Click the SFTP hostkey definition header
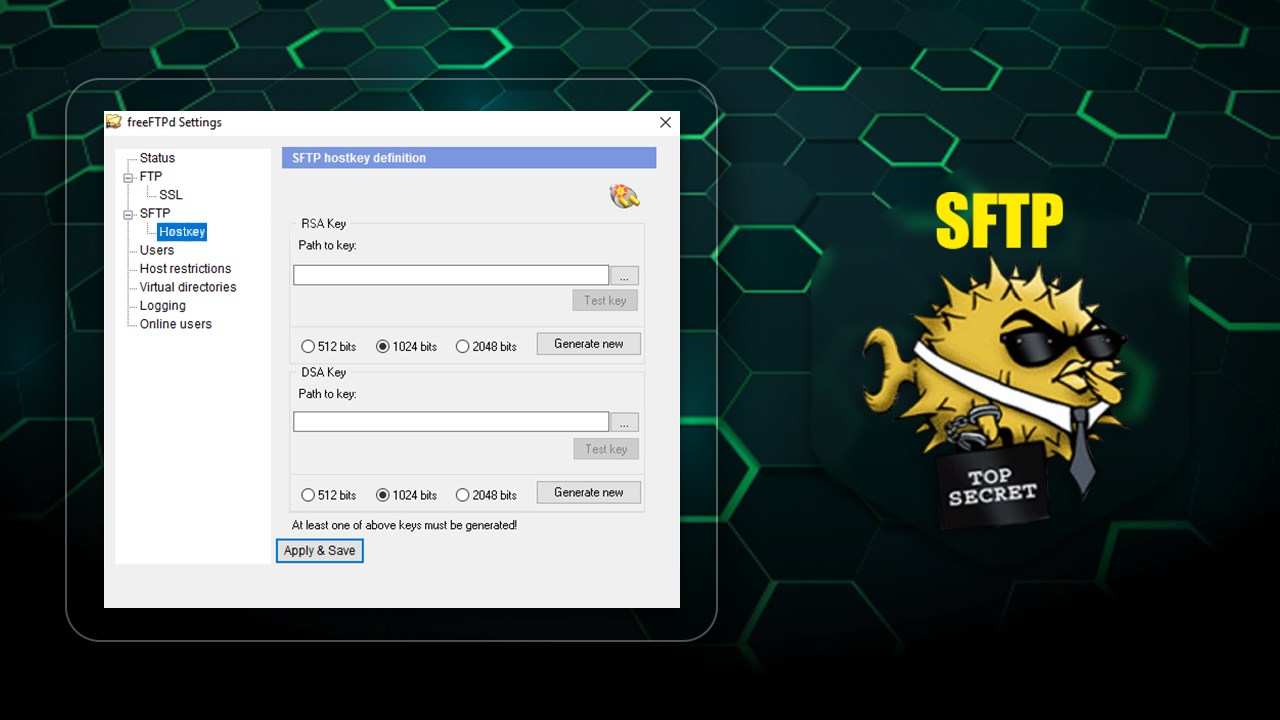 point(469,158)
